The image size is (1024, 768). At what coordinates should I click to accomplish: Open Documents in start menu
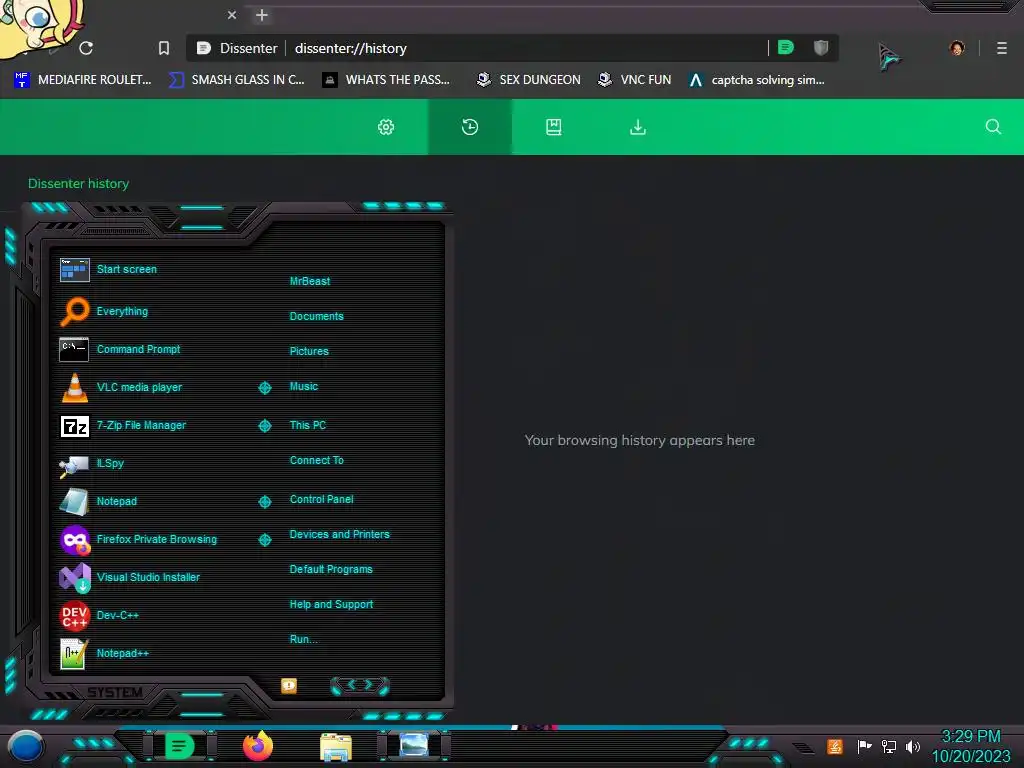tap(316, 316)
